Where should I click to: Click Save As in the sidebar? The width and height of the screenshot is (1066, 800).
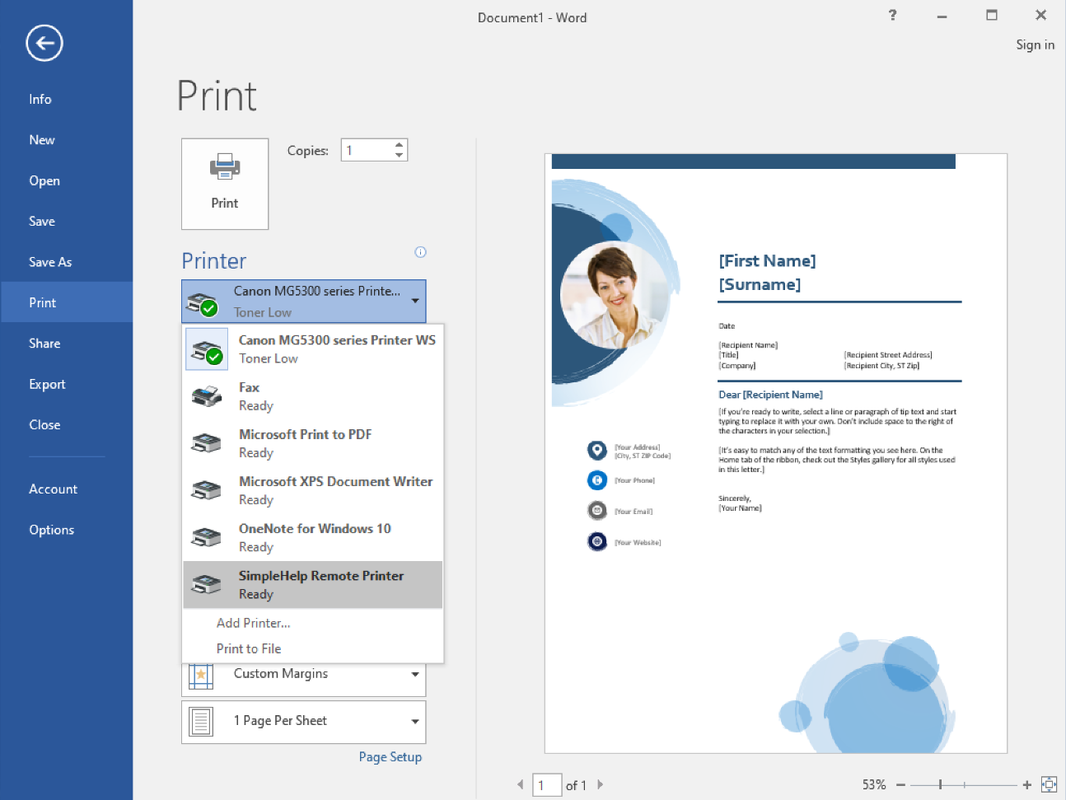click(x=67, y=262)
